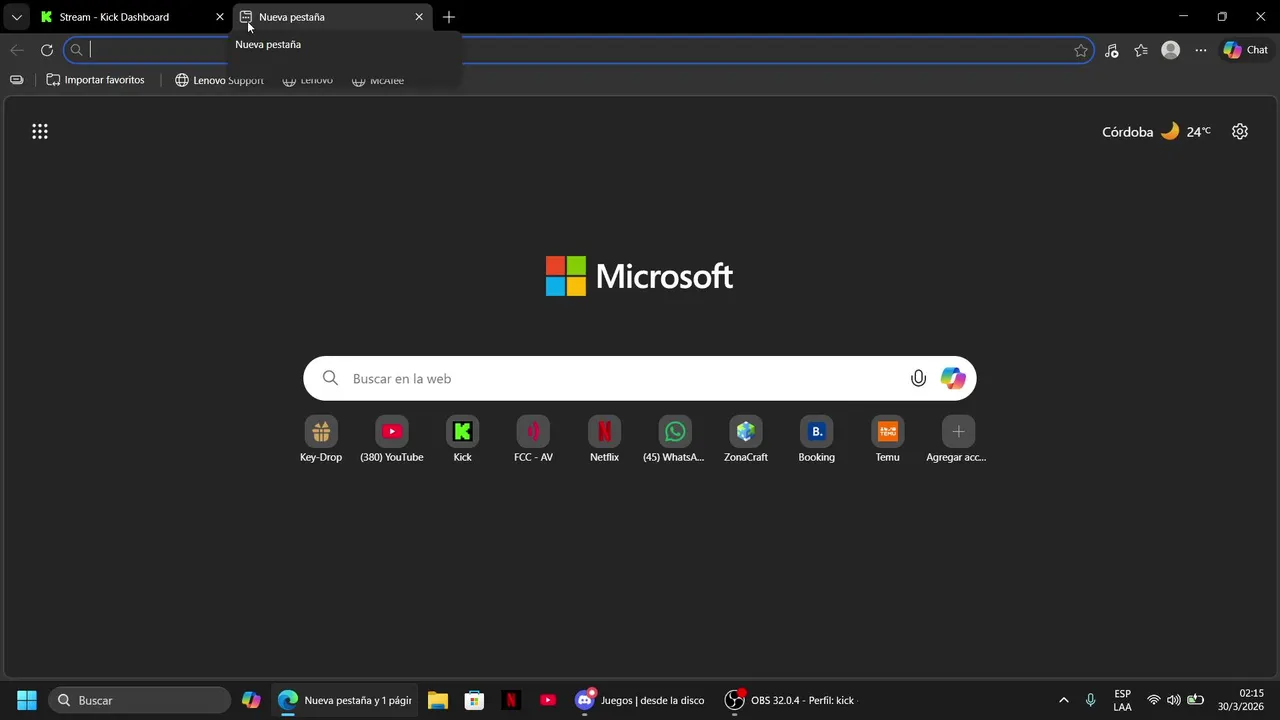Click the browser back arrow

click(x=17, y=50)
